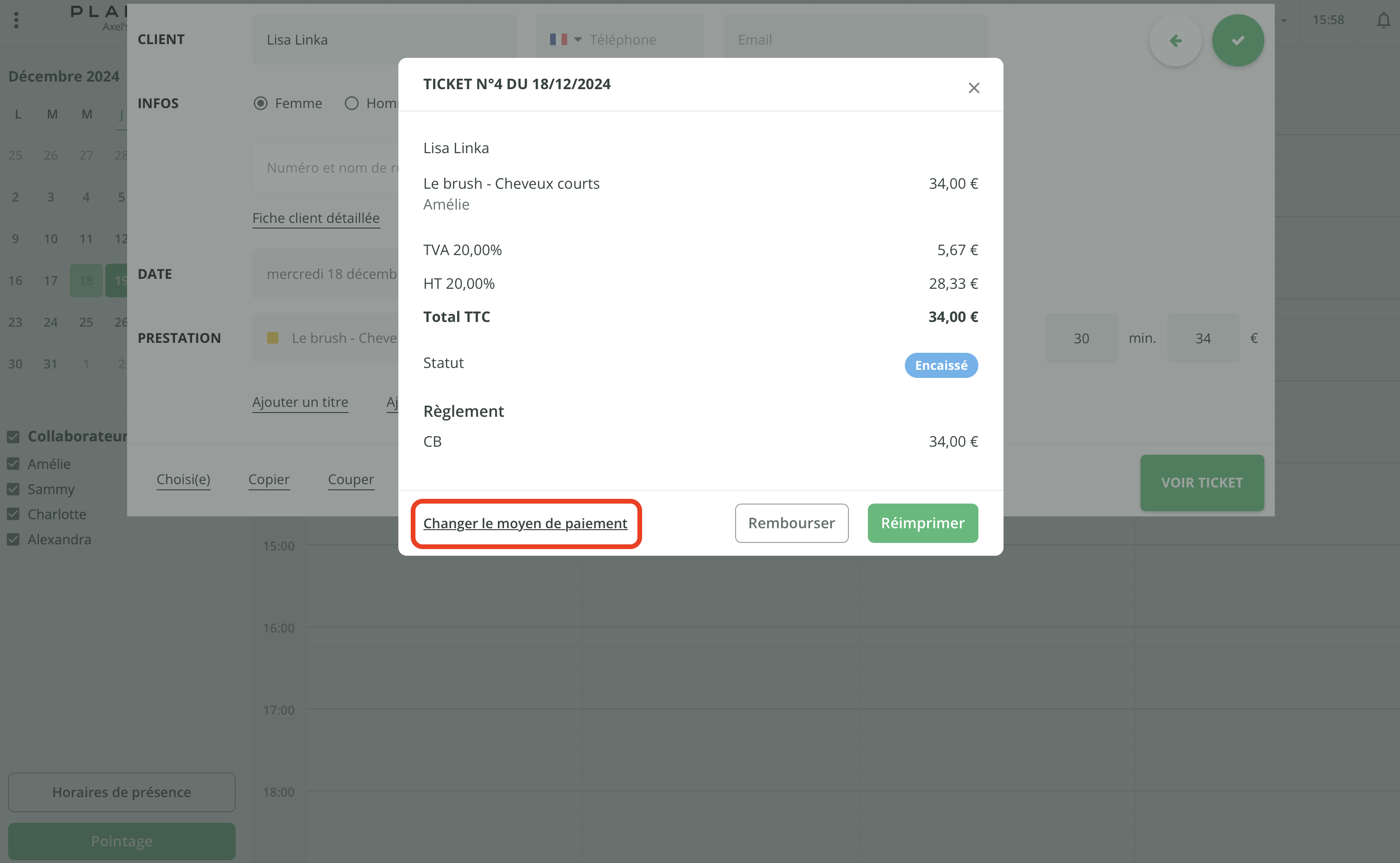
Task: Uncheck the Amélie collaborator checkbox
Action: (x=13, y=463)
